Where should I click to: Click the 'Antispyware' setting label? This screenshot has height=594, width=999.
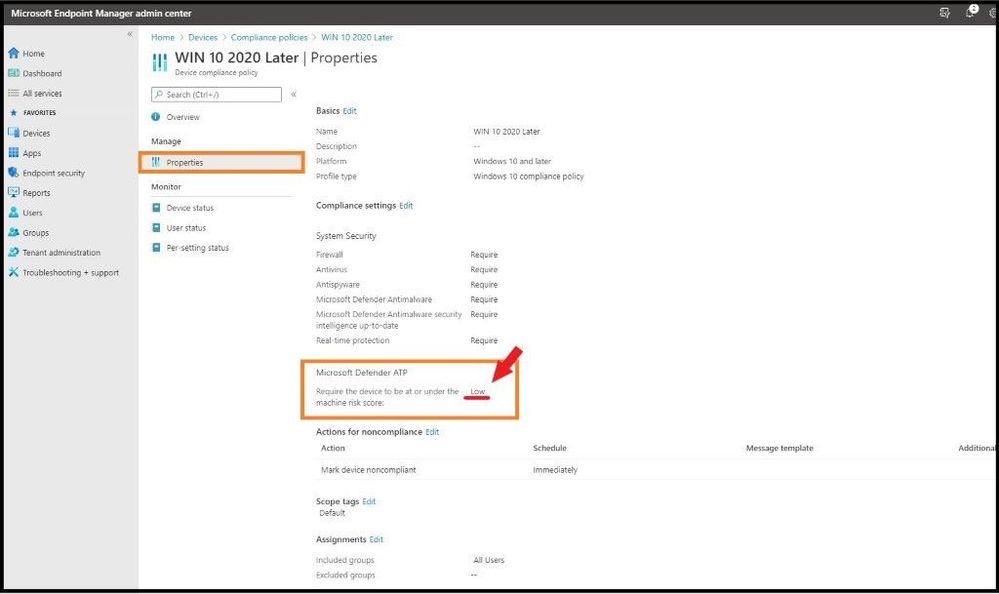tap(338, 285)
